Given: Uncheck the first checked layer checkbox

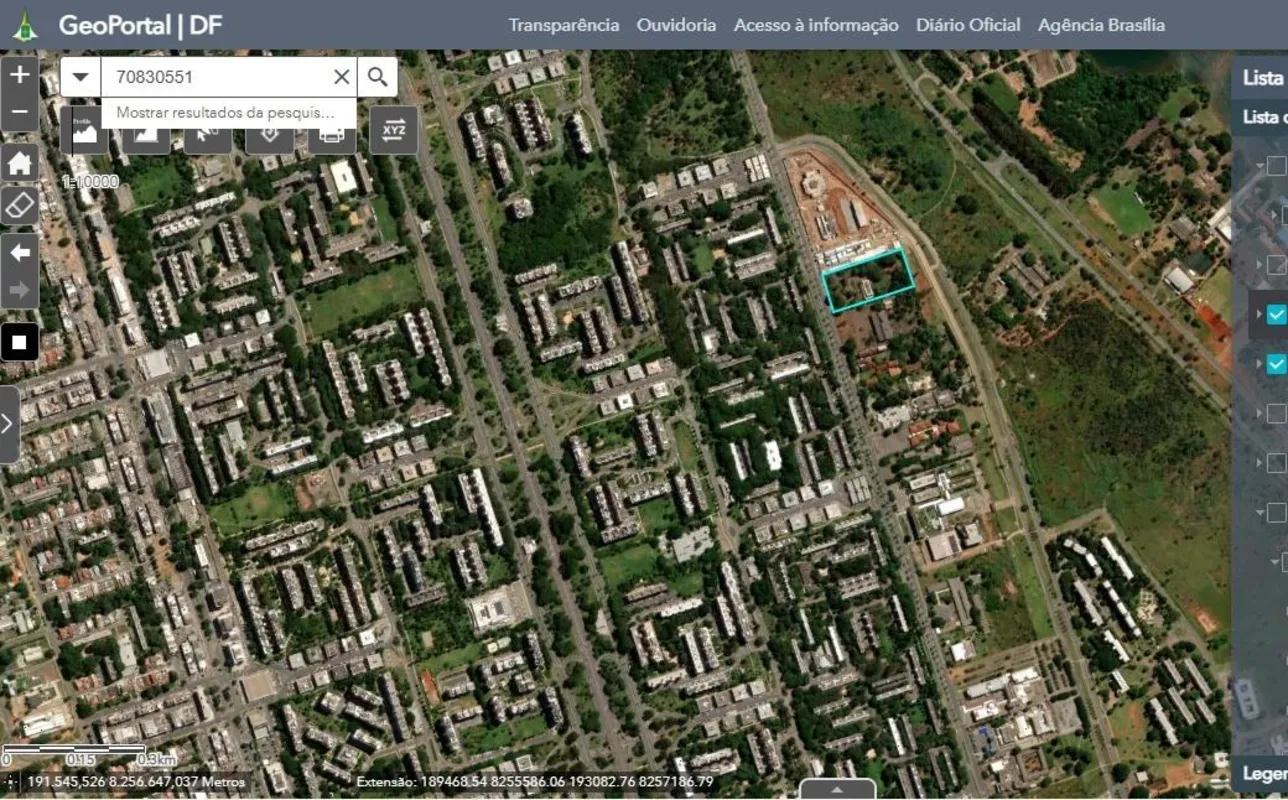Looking at the screenshot, I should pyautogui.click(x=1276, y=315).
